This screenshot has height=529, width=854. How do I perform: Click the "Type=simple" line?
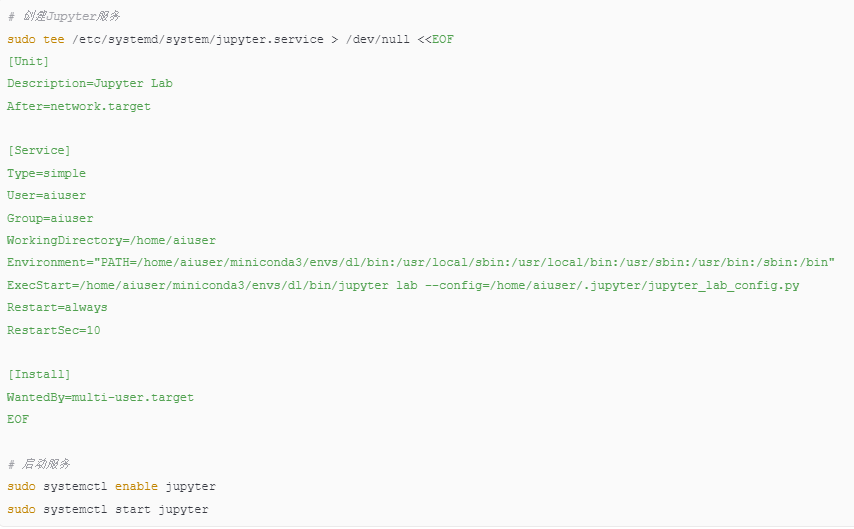46,173
